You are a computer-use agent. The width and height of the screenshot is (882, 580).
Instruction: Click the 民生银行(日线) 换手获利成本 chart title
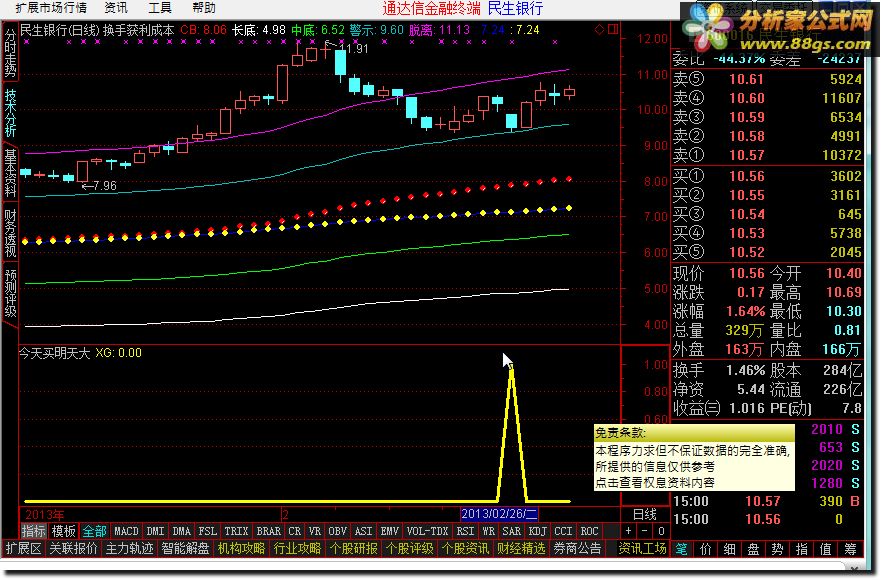pyautogui.click(x=97, y=30)
